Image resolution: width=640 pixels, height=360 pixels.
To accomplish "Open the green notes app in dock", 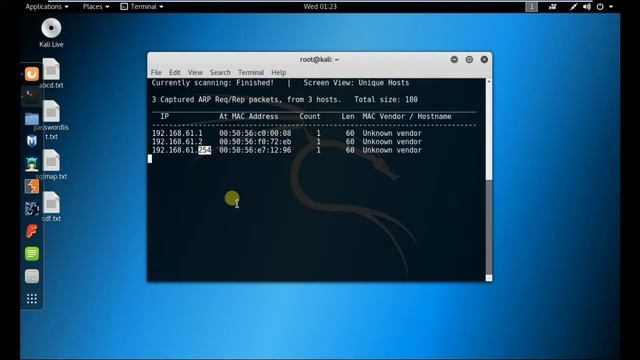I will 32,253.
